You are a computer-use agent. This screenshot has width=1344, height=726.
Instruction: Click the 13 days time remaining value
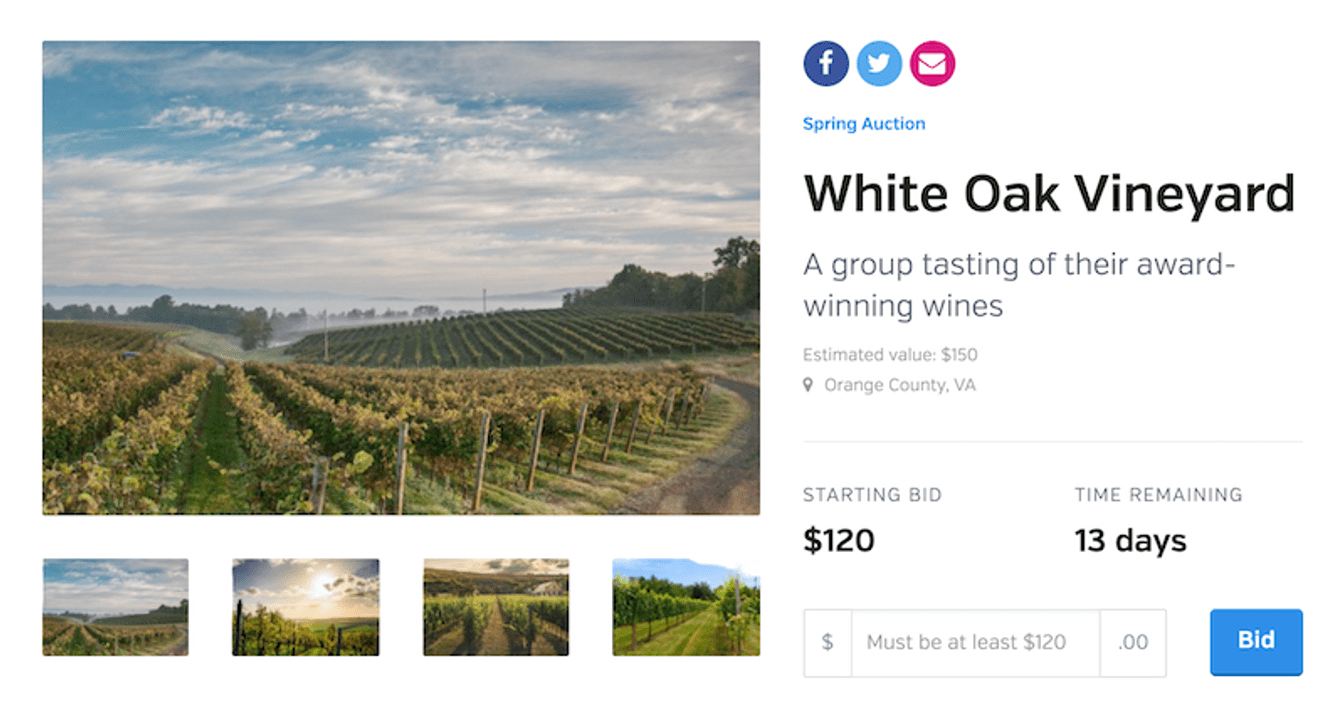(x=1130, y=541)
